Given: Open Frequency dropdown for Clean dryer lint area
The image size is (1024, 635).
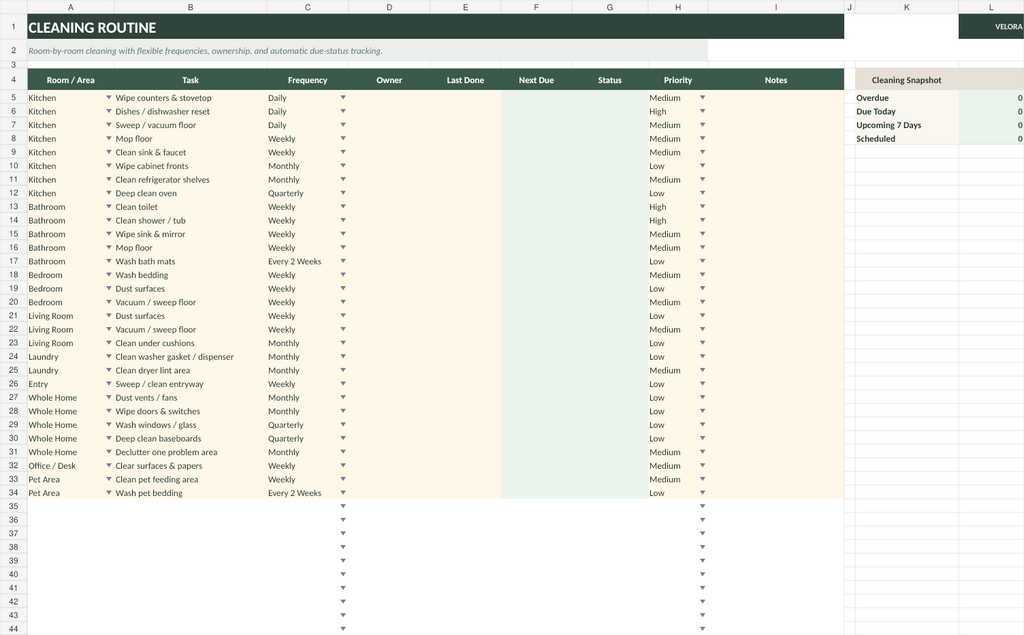Looking at the screenshot, I should coord(343,370).
